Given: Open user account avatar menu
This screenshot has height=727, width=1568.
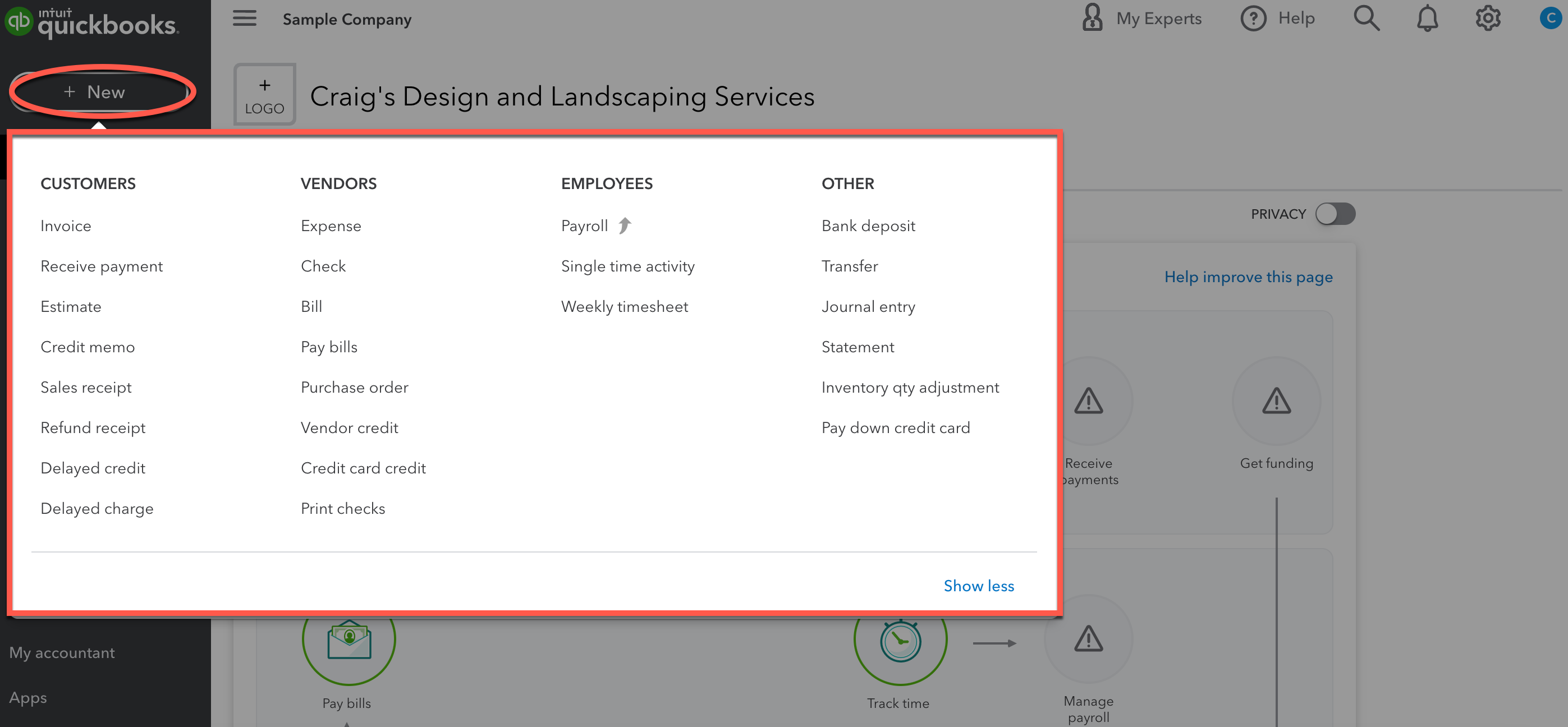Looking at the screenshot, I should point(1551,19).
